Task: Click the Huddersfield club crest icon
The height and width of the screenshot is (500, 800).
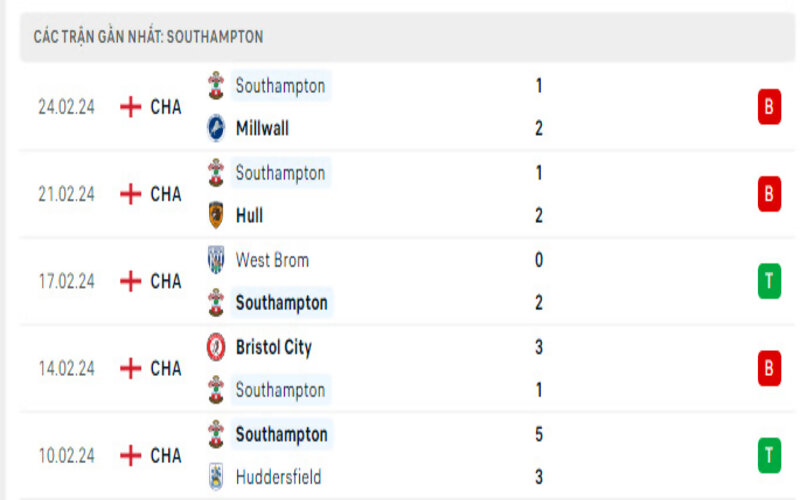Action: tap(216, 477)
